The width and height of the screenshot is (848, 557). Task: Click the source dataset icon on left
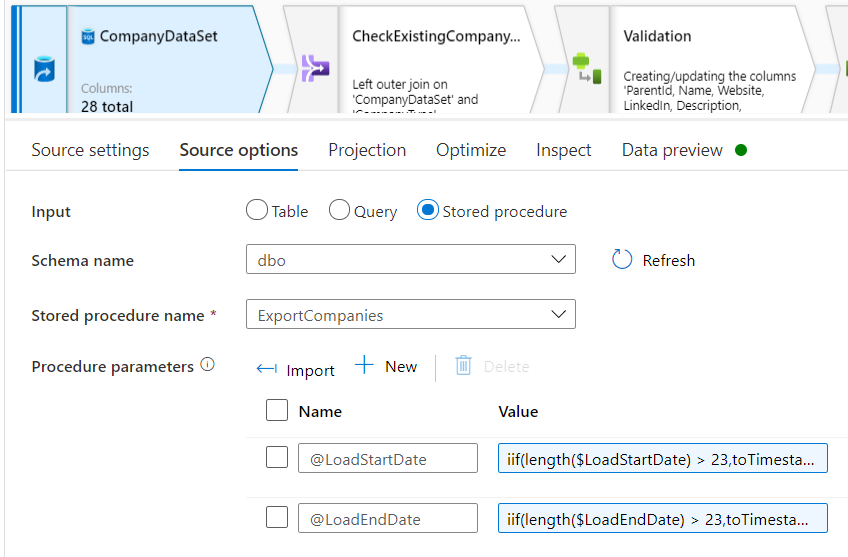pyautogui.click(x=44, y=71)
